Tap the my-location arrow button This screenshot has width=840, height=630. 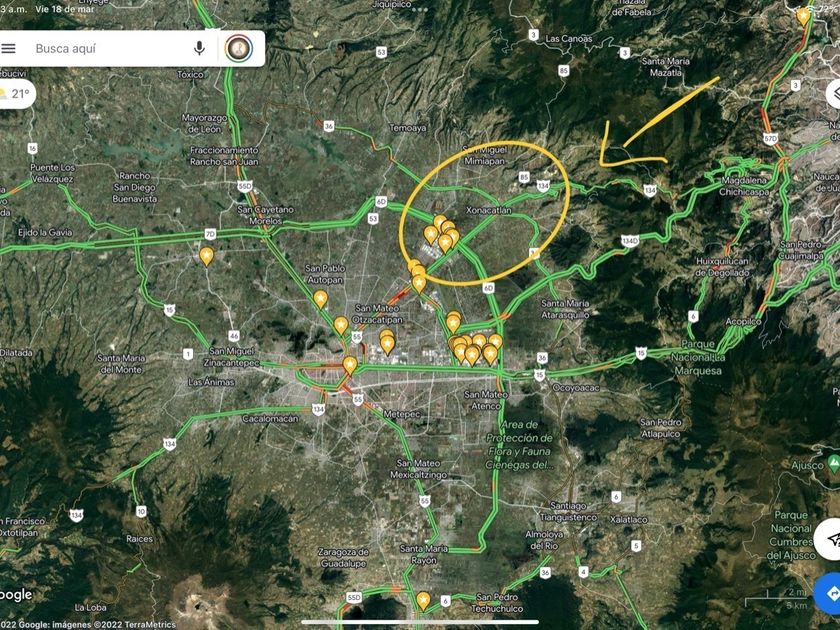[829, 538]
